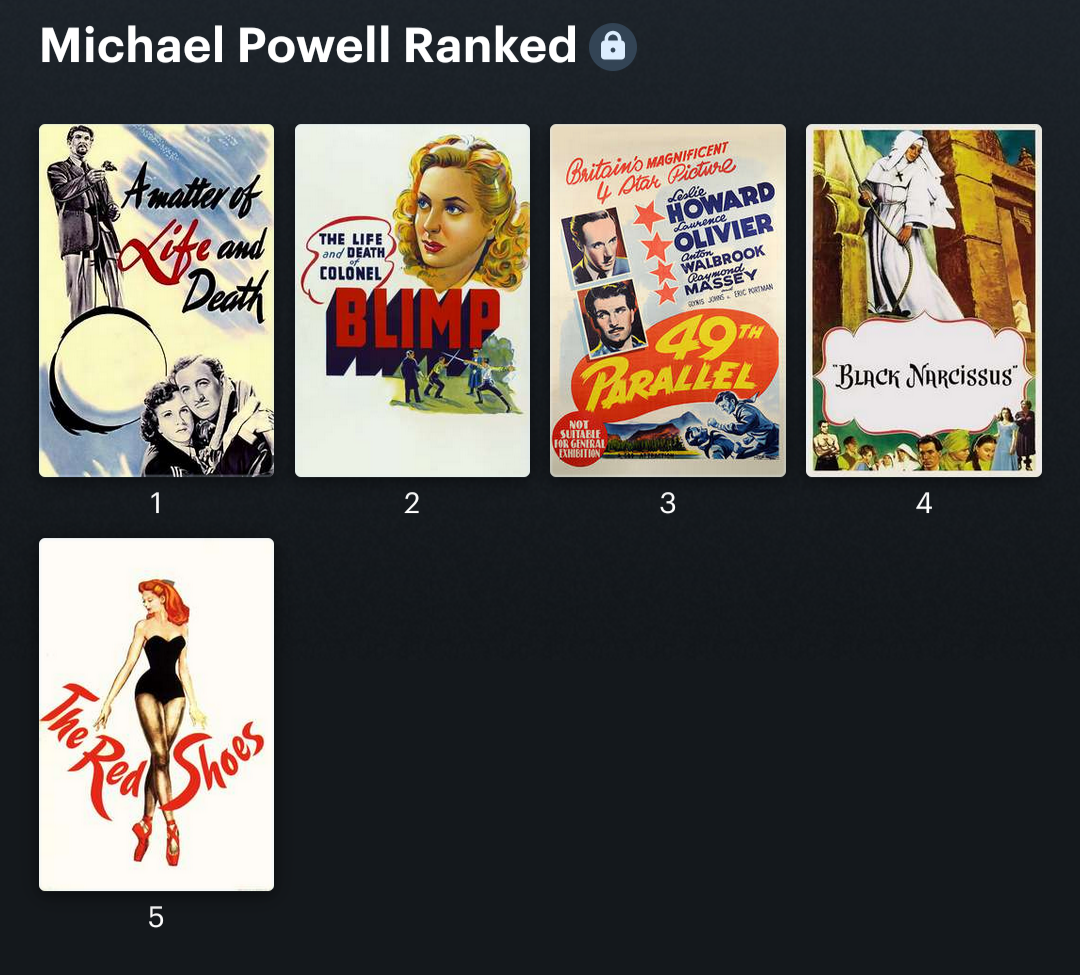The image size is (1080, 975).
Task: Select the 49th Parallel film poster
Action: (668, 300)
